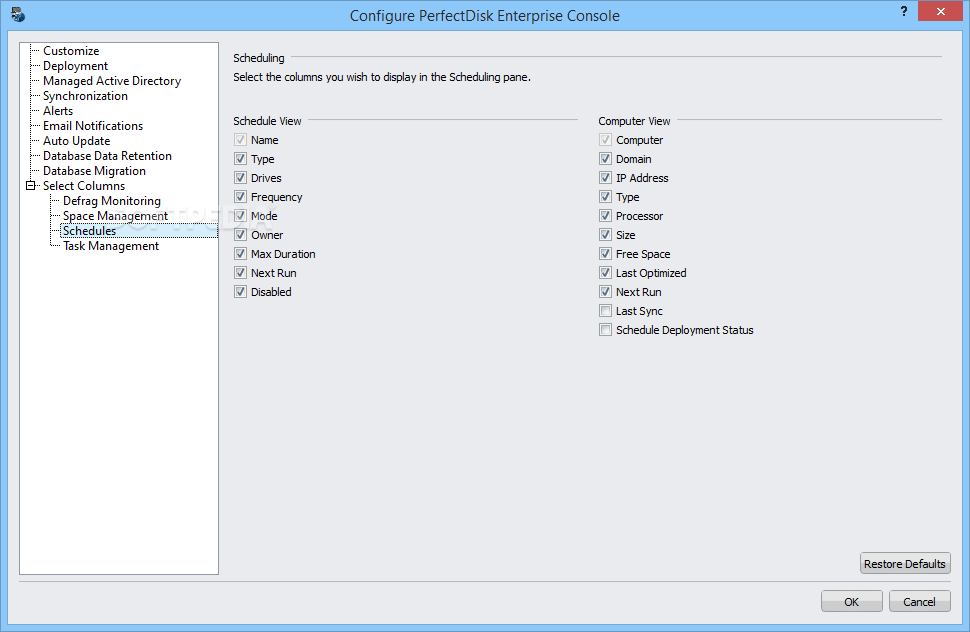Viewport: 970px width, 632px height.
Task: Disable the Owner column checkbox
Action: click(241, 235)
